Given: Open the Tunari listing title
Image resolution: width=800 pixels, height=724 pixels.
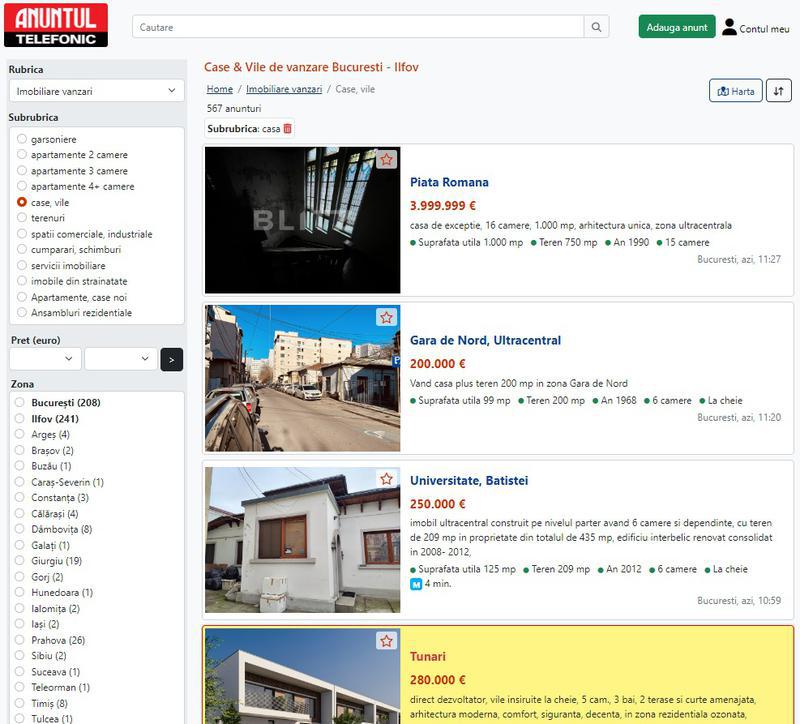Looking at the screenshot, I should point(428,657).
